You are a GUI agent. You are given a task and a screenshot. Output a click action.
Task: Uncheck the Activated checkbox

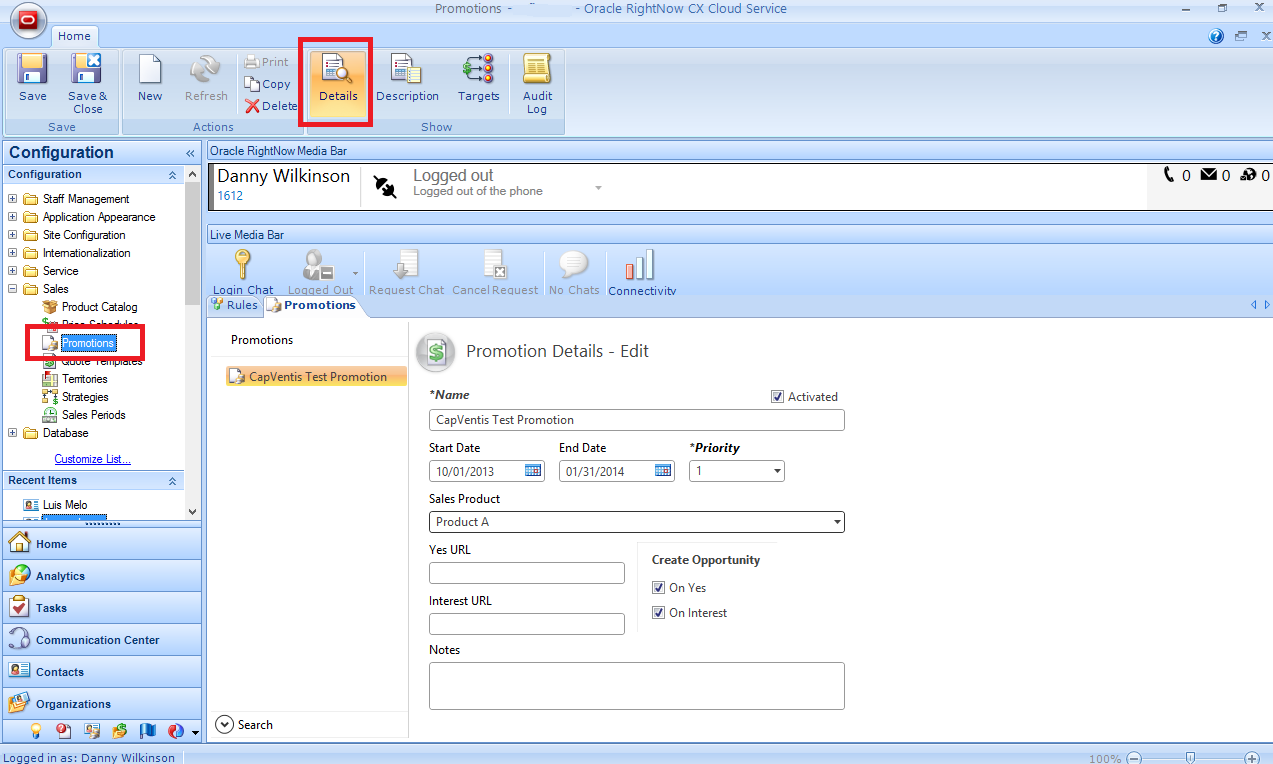(x=778, y=397)
